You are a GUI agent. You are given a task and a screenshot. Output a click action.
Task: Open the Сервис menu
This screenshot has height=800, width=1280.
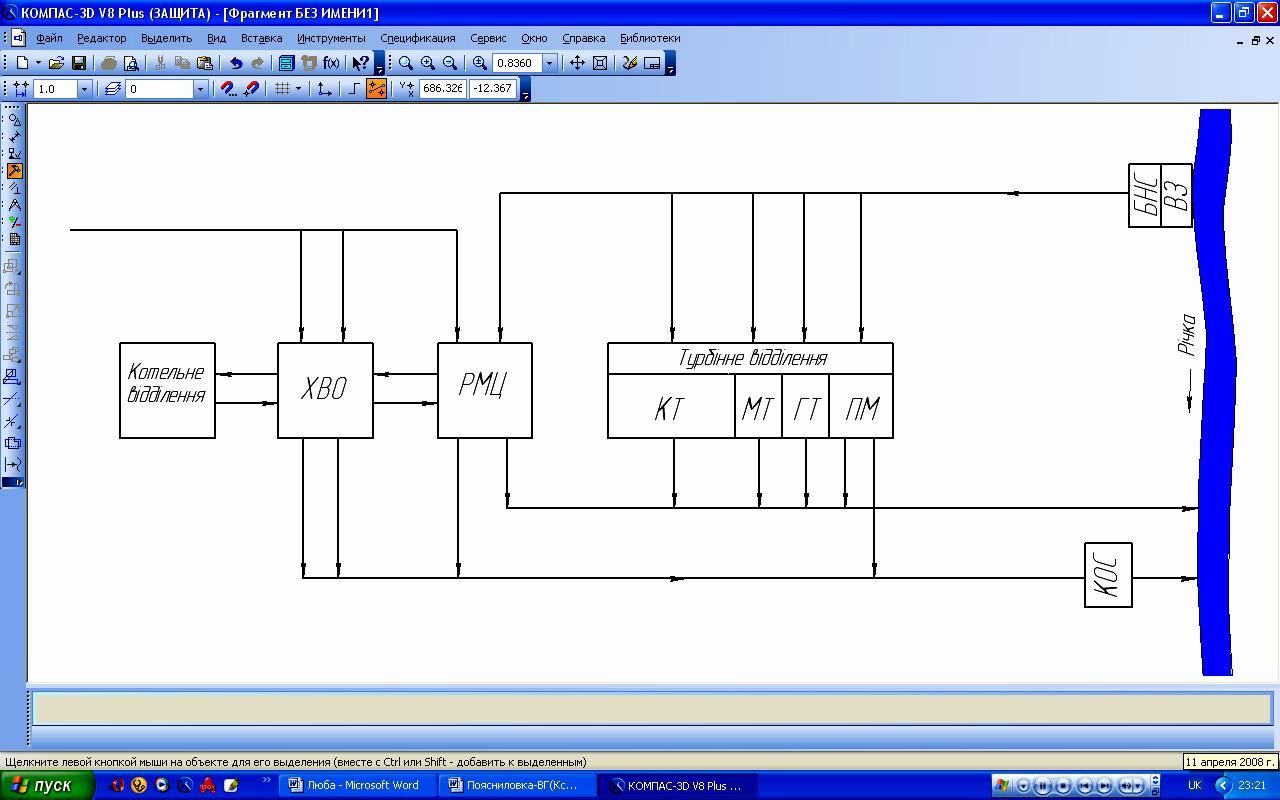click(x=488, y=38)
